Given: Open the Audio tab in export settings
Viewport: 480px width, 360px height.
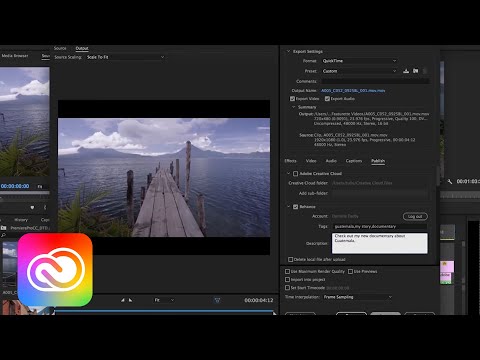Looking at the screenshot, I should tap(331, 161).
